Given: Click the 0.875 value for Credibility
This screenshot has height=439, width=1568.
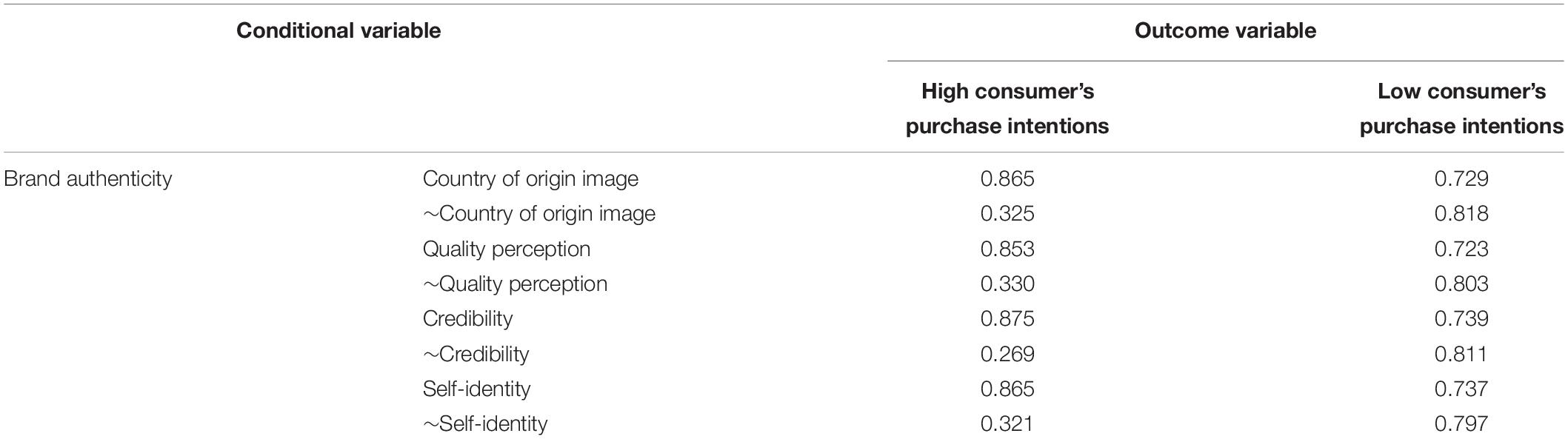Looking at the screenshot, I should tap(1007, 318).
